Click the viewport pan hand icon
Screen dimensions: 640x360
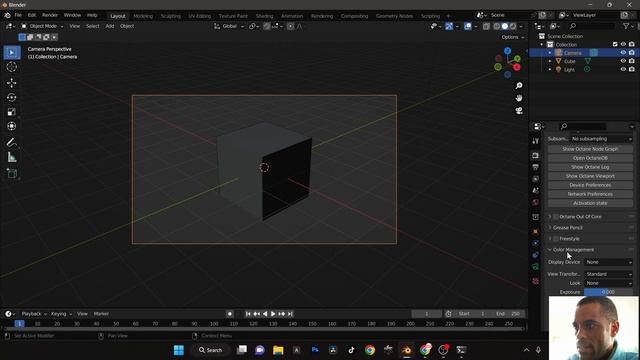click(519, 98)
